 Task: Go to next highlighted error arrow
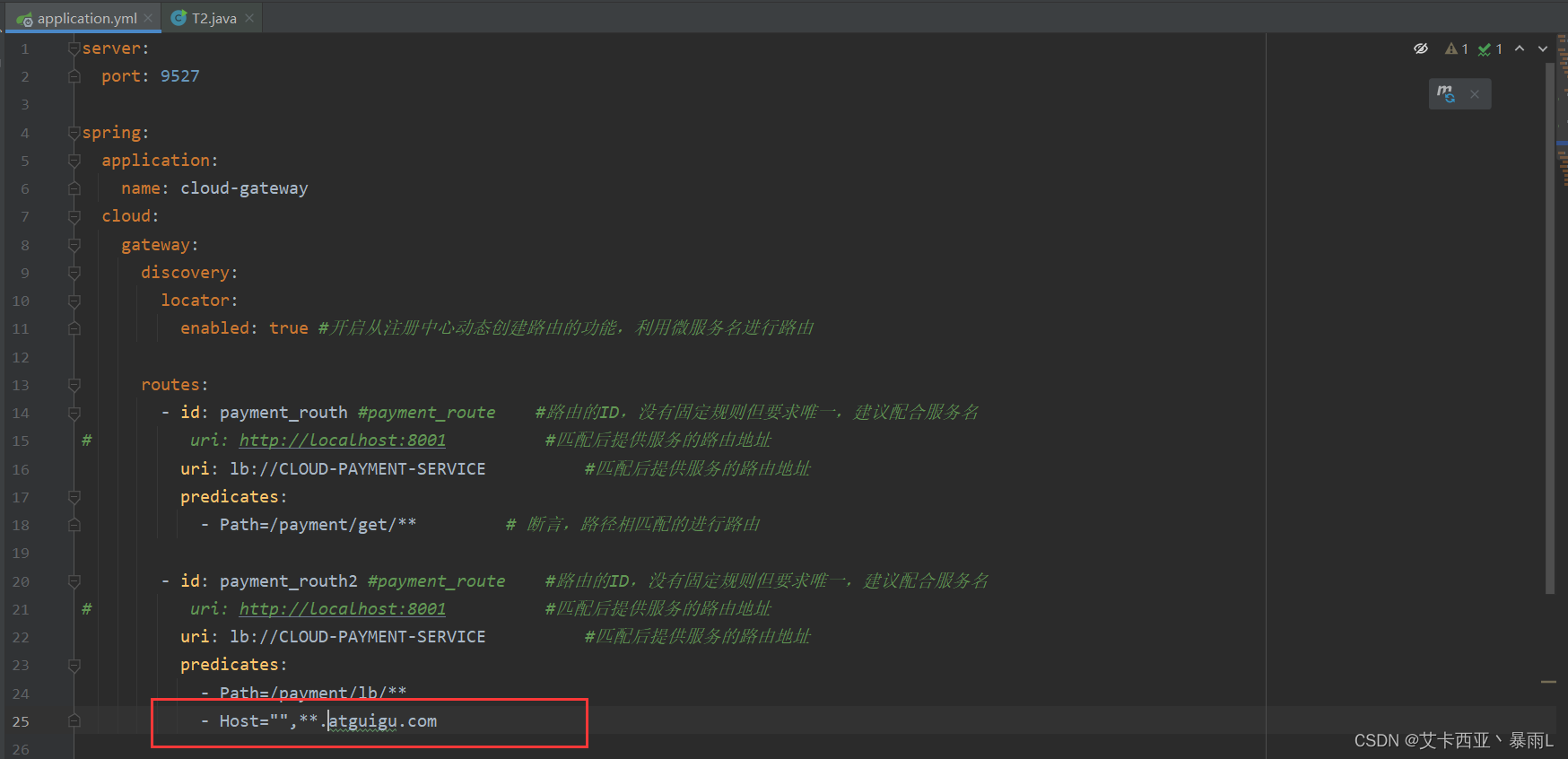1543,48
